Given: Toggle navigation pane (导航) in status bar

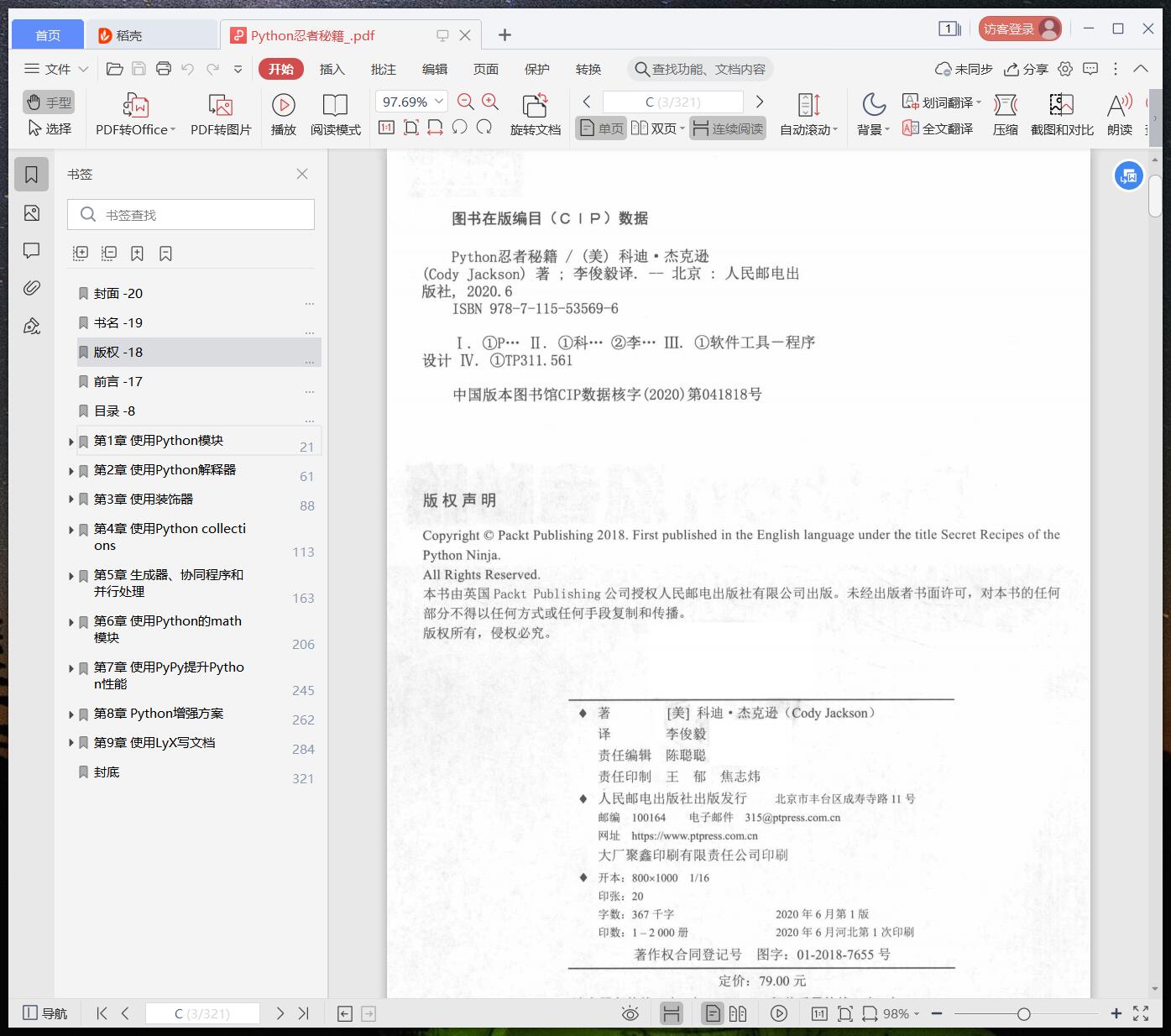Looking at the screenshot, I should click(x=45, y=1013).
